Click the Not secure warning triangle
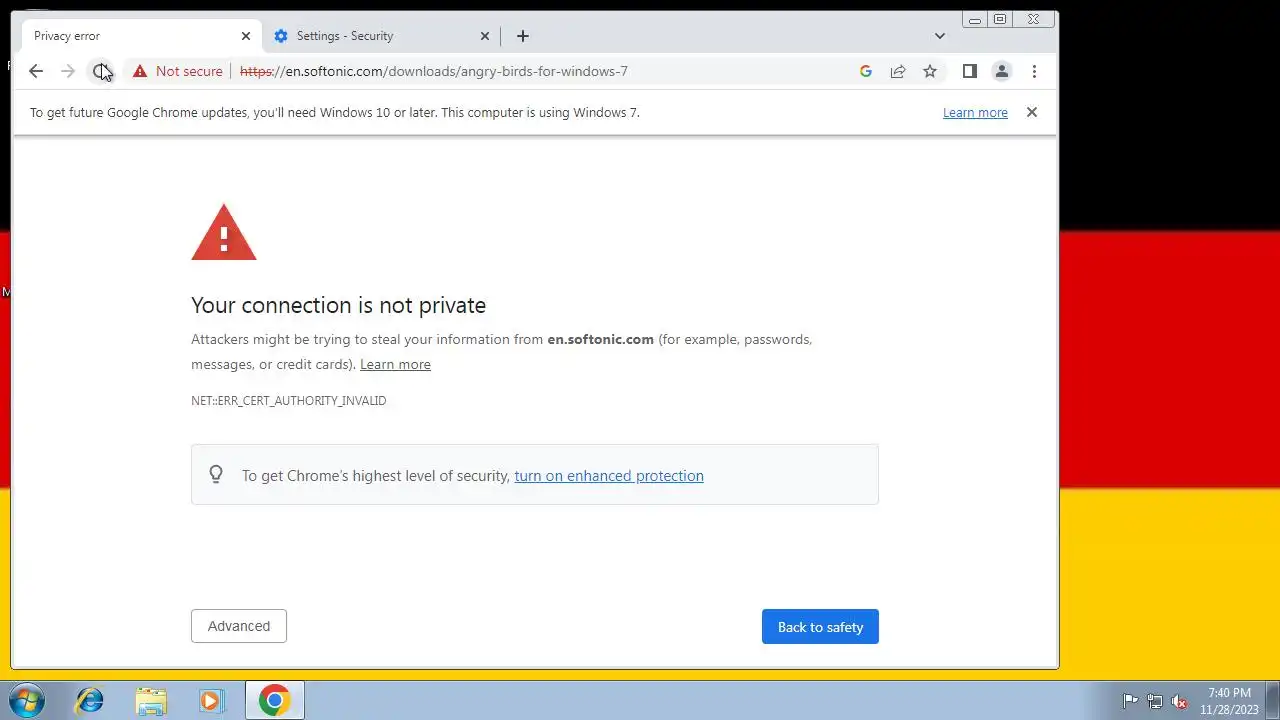The image size is (1280, 720). pos(140,71)
